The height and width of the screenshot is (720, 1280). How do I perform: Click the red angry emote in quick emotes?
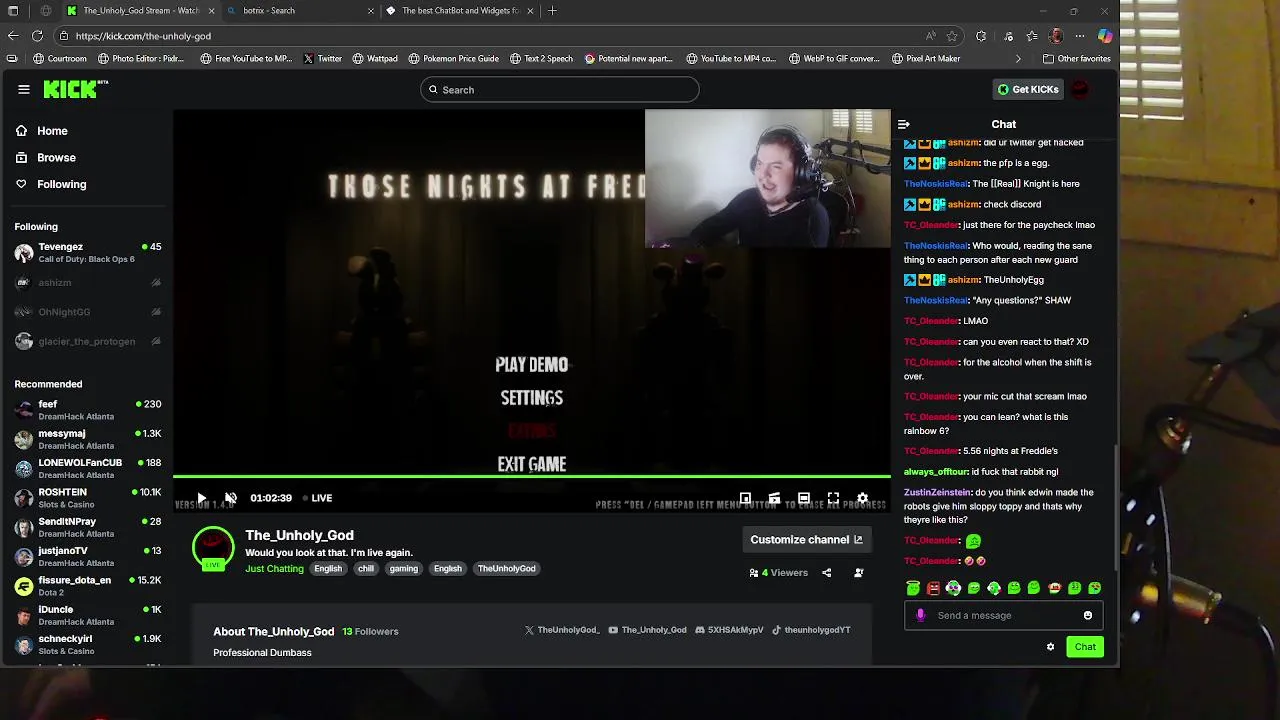[x=933, y=588]
